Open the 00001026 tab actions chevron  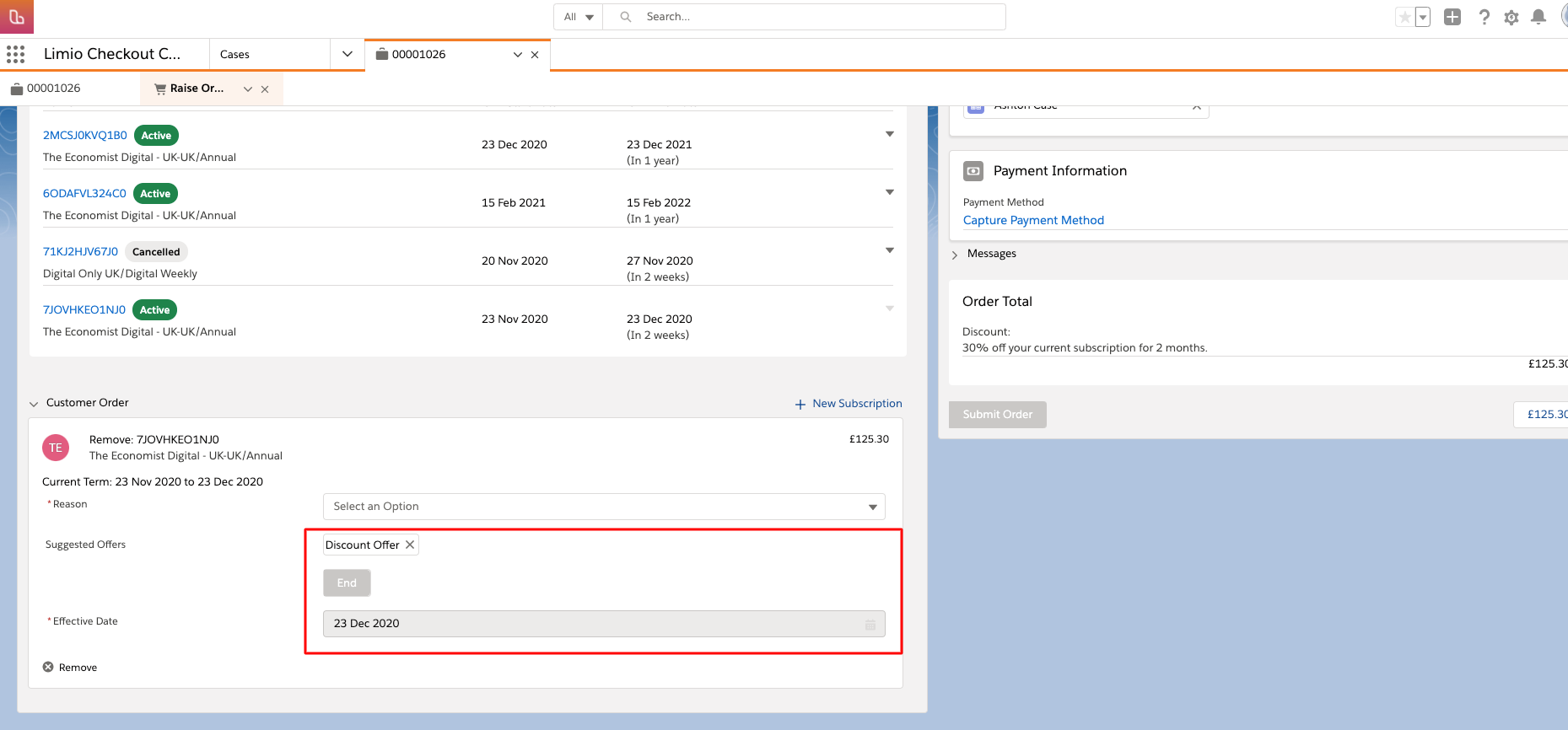click(x=518, y=55)
